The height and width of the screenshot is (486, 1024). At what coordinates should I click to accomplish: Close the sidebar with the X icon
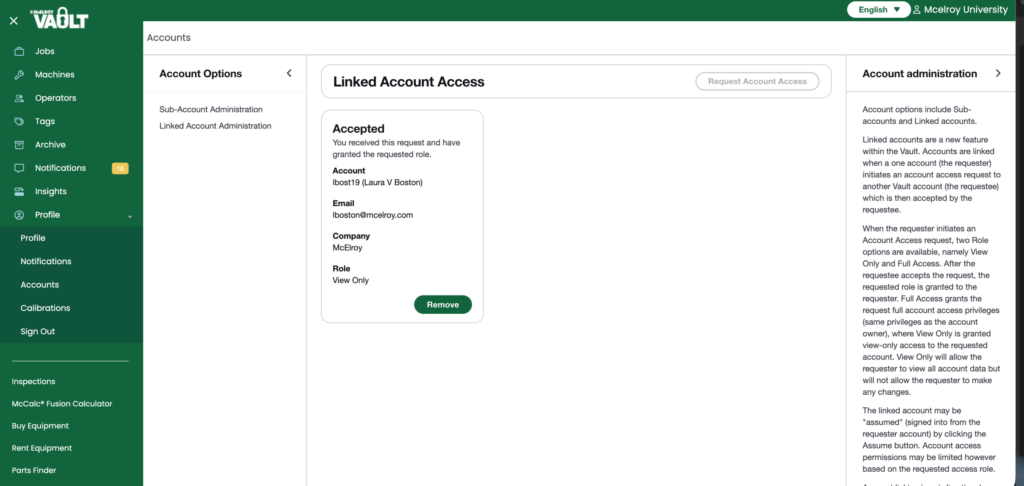[x=14, y=21]
